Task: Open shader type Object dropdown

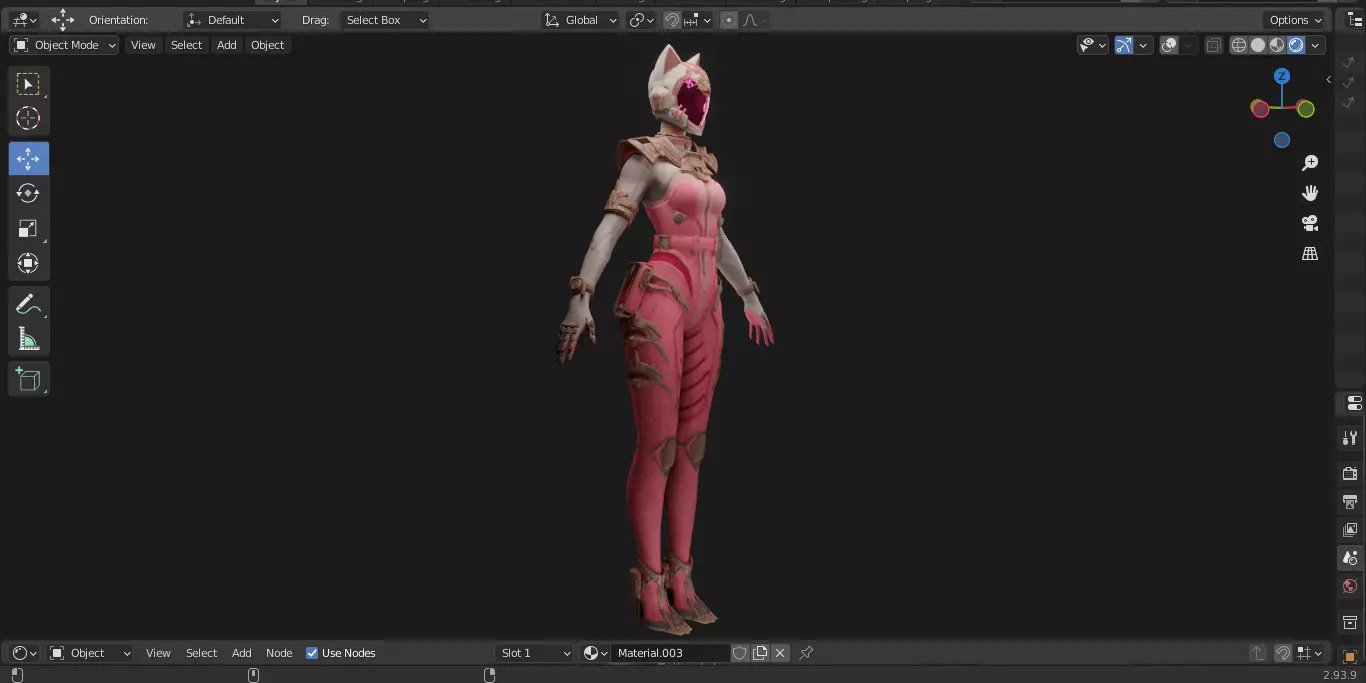Action: (x=90, y=653)
